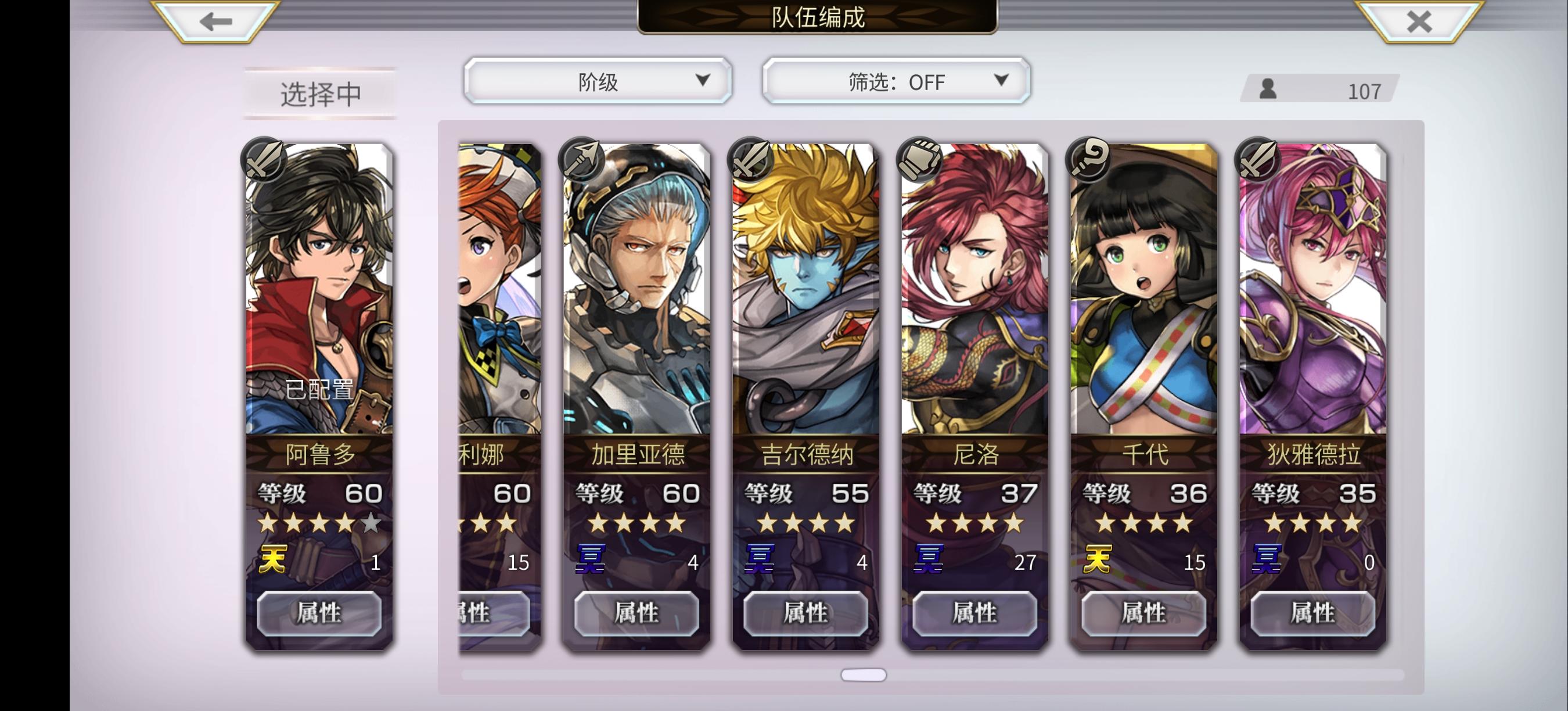The height and width of the screenshot is (711, 1568).
Task: Open 属性 for 加里亚德
Action: [x=636, y=613]
